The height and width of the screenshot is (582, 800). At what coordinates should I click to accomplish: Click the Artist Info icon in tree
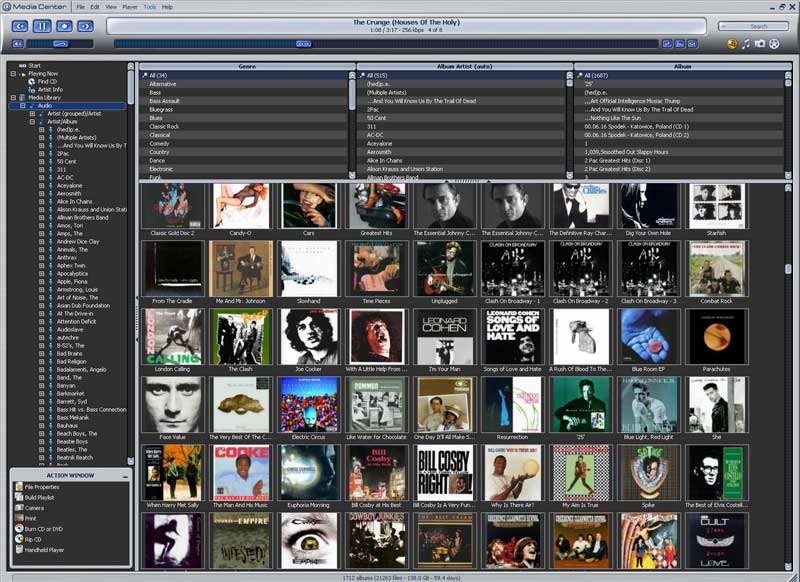[32, 90]
